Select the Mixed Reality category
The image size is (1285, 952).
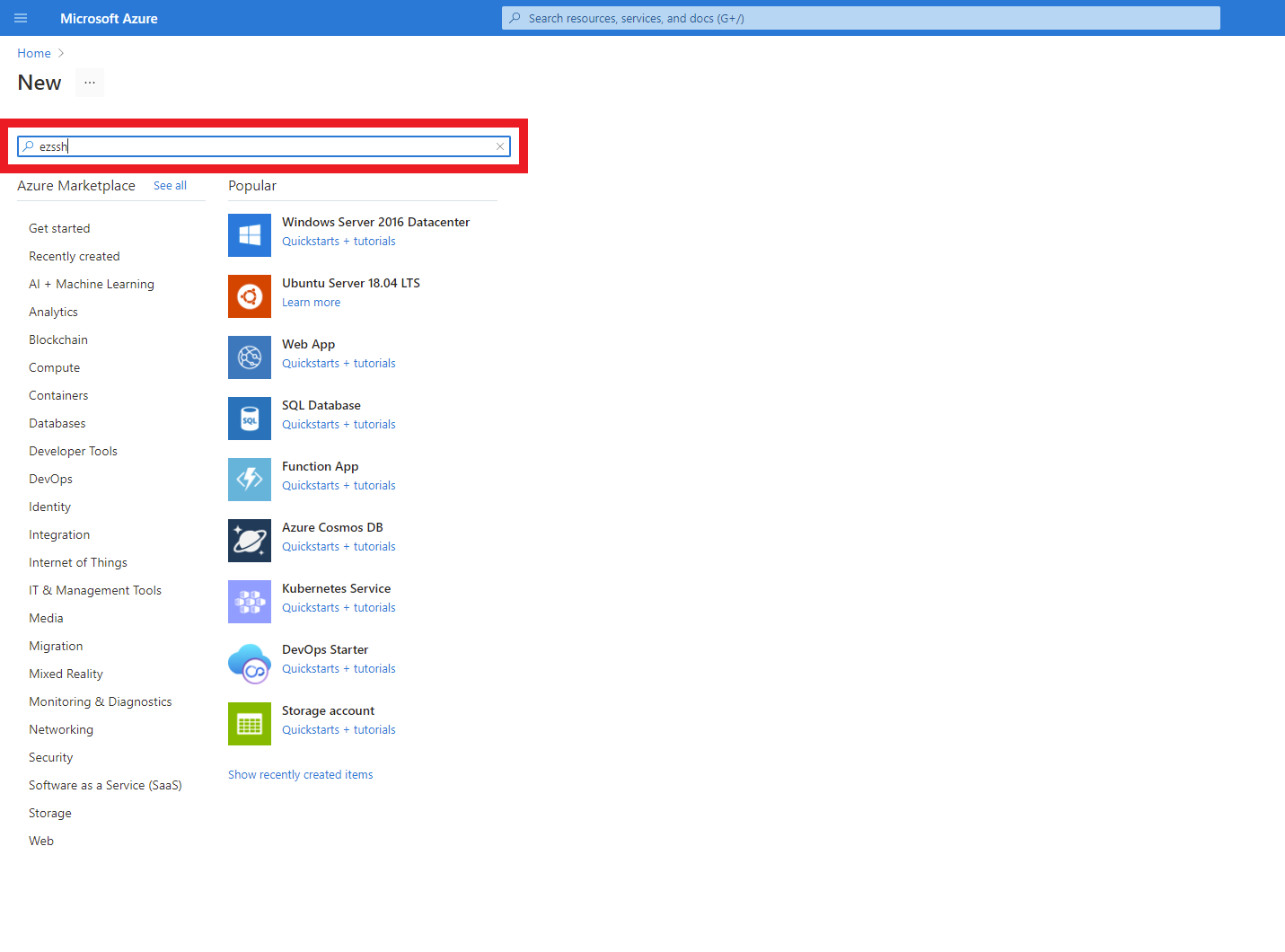coord(66,674)
